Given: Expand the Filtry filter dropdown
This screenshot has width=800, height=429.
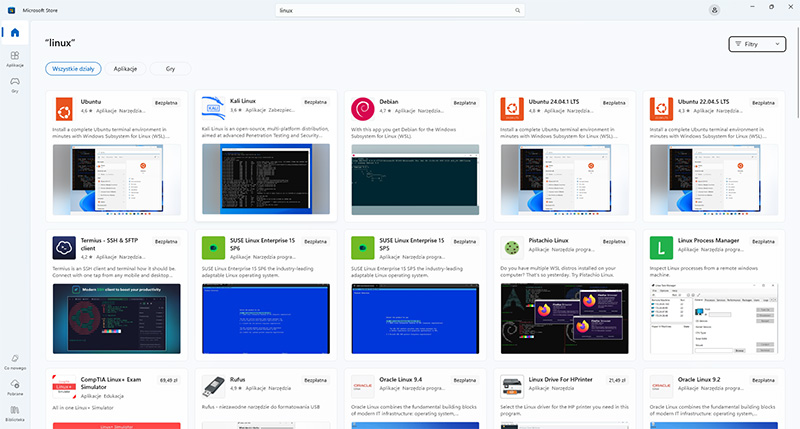Looking at the screenshot, I should (757, 44).
